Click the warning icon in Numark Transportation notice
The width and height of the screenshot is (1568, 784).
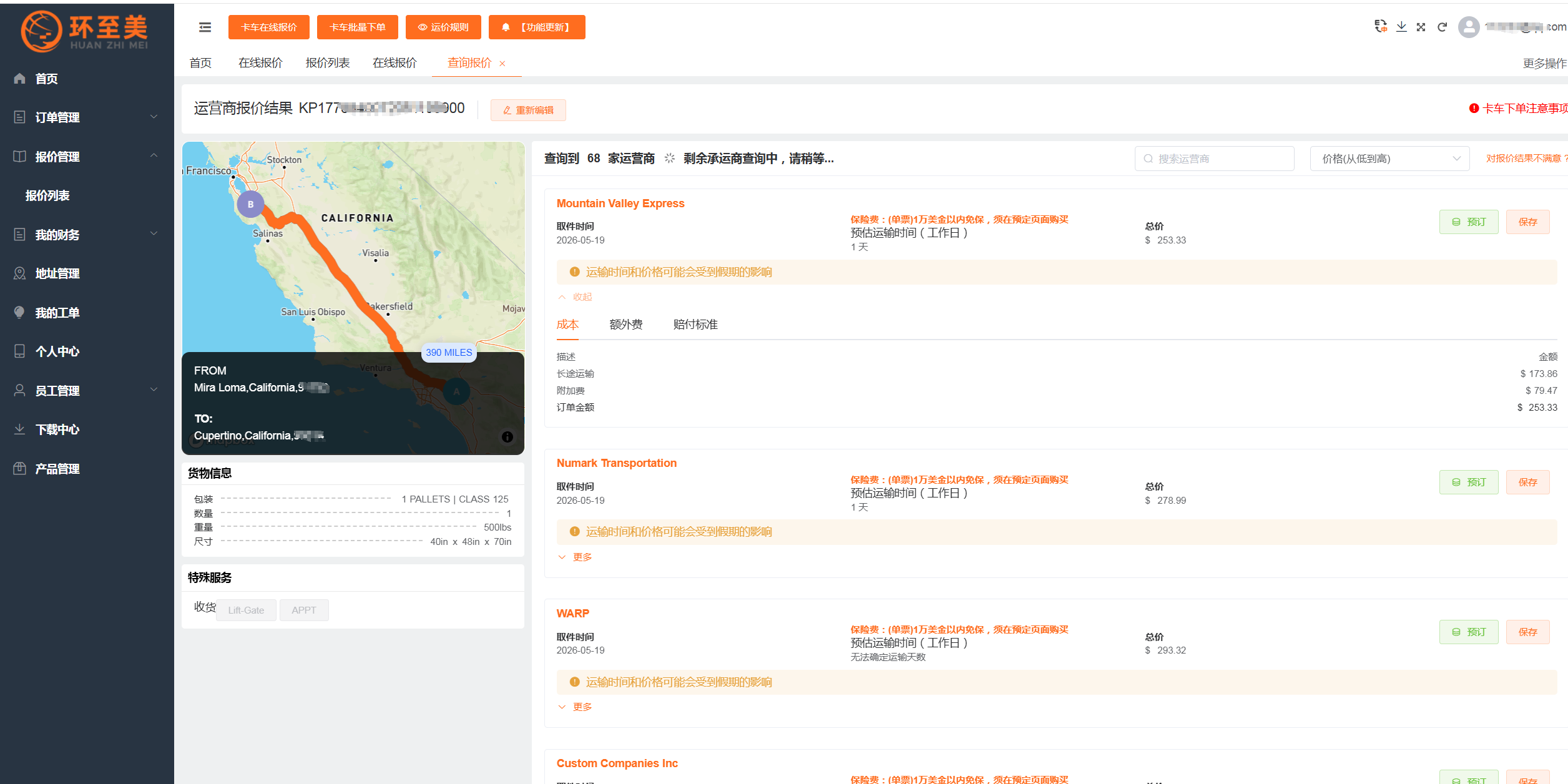pos(575,532)
